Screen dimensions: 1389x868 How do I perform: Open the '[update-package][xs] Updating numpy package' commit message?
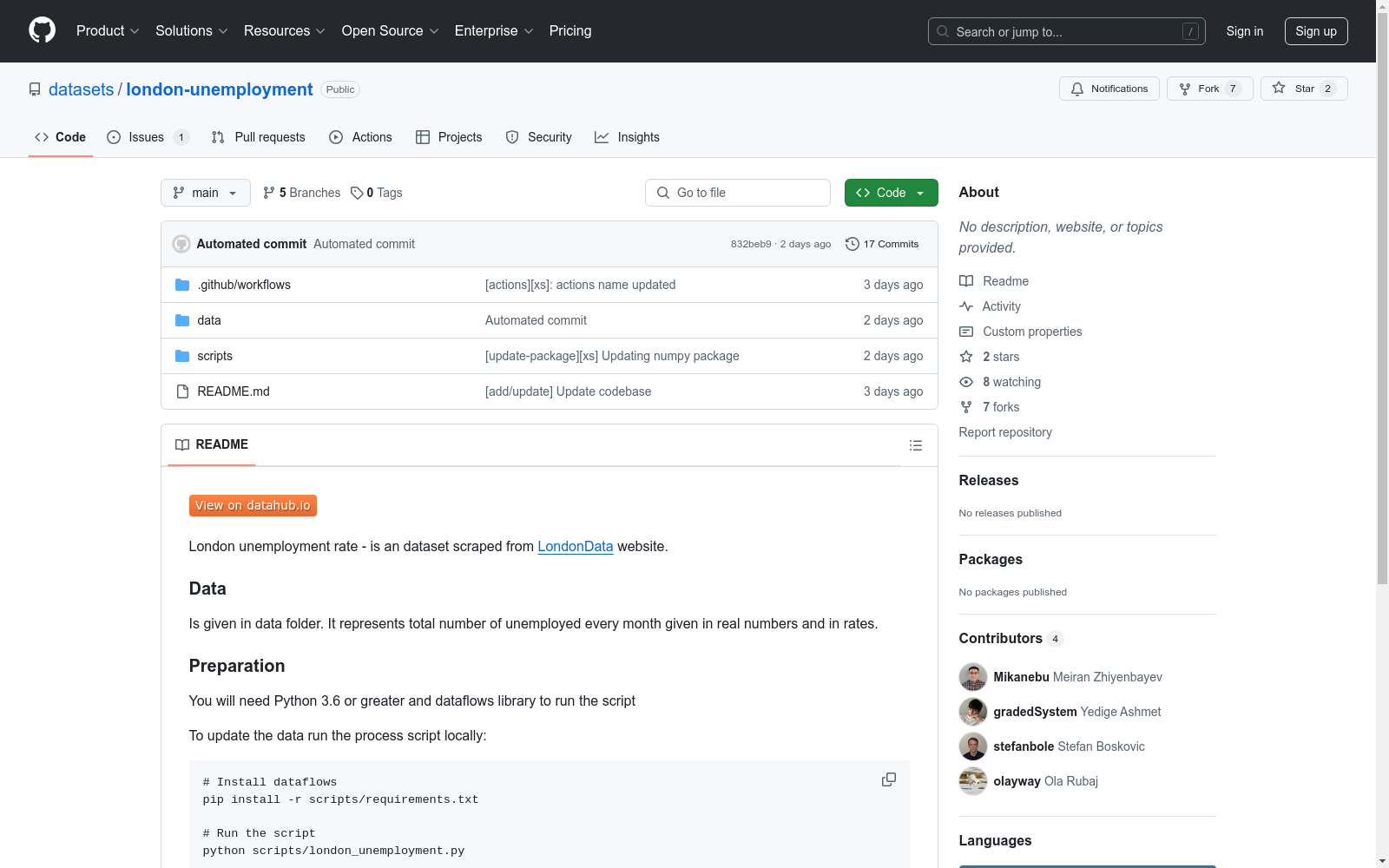coord(612,356)
